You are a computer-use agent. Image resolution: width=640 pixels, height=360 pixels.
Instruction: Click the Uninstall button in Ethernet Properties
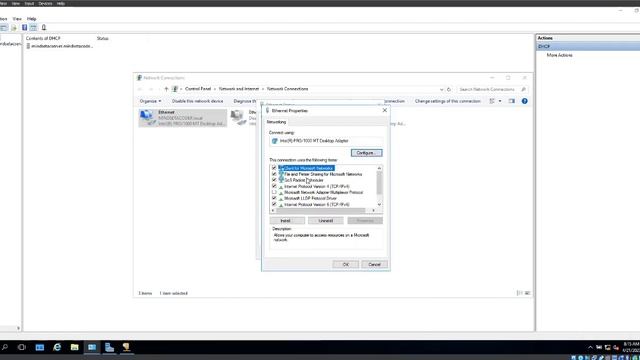point(325,220)
